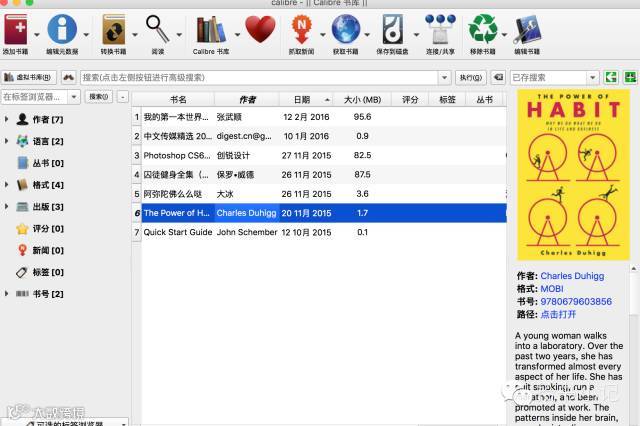Click the Convert books icon

pyautogui.click(x=113, y=29)
